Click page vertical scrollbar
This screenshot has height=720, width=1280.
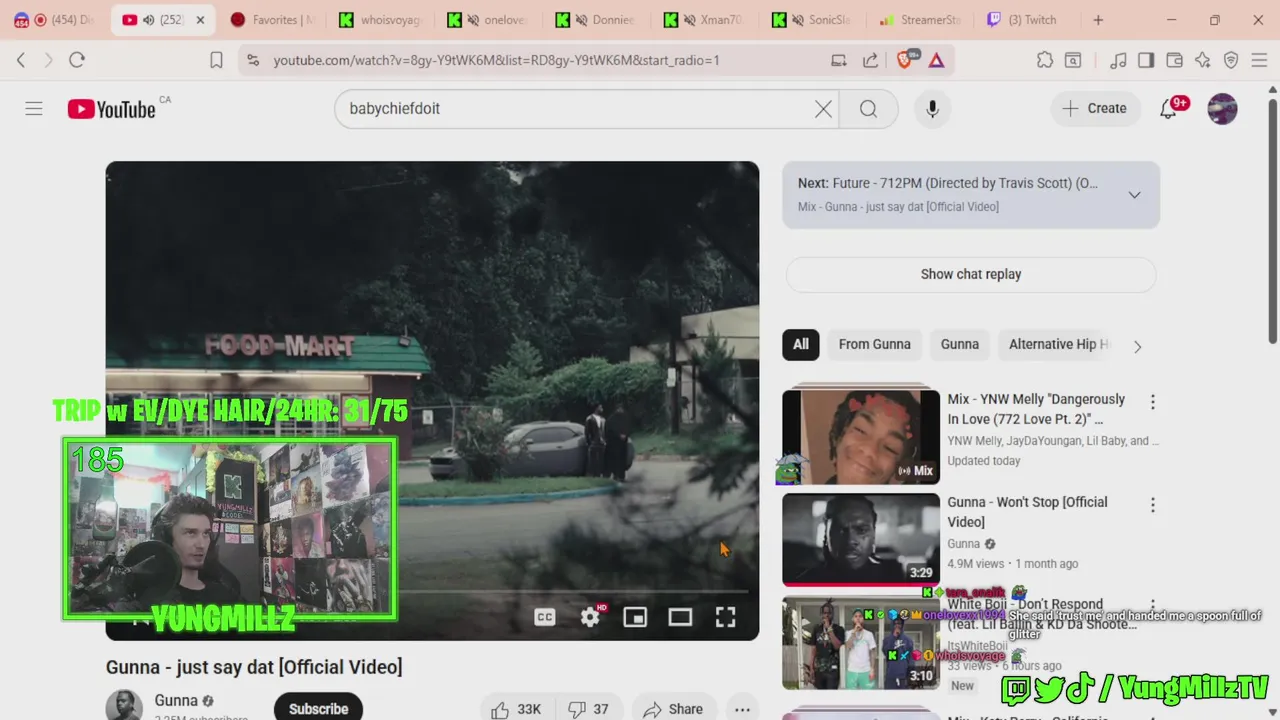[x=1273, y=220]
